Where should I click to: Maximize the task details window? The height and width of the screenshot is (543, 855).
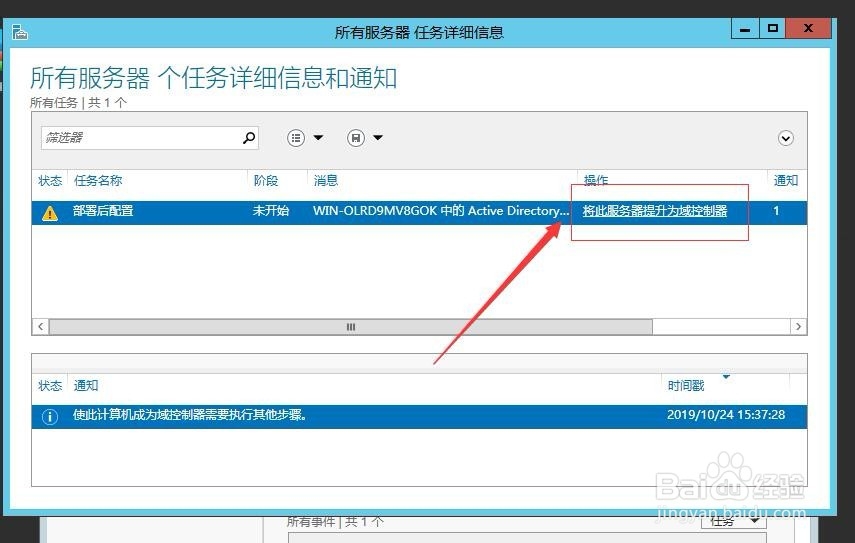tap(772, 28)
